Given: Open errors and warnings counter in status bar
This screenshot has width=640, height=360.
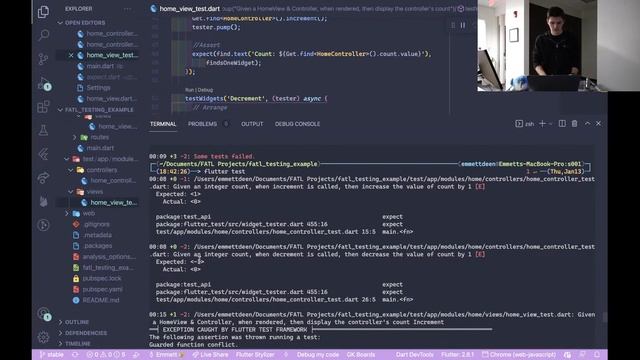Looking at the screenshot, I should 106,355.
